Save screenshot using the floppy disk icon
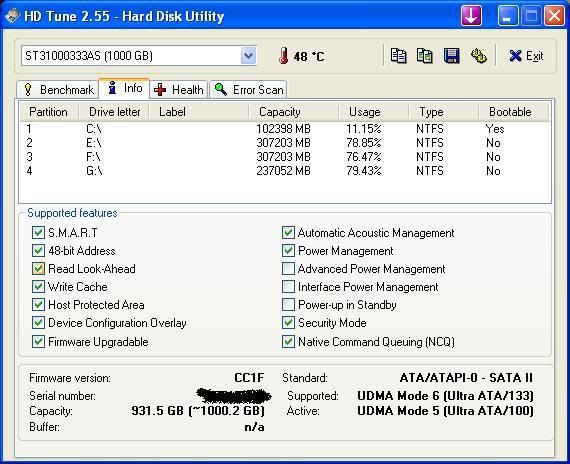This screenshot has height=464, width=570. tap(452, 56)
